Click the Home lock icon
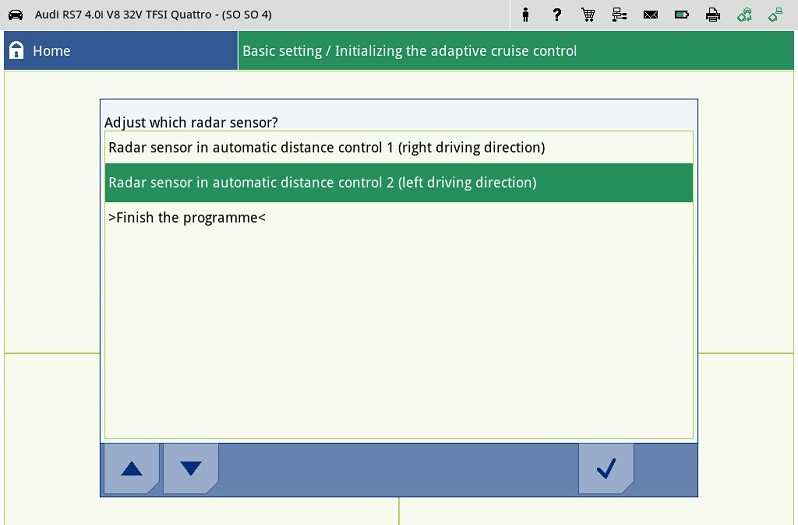798x525 pixels. point(16,51)
